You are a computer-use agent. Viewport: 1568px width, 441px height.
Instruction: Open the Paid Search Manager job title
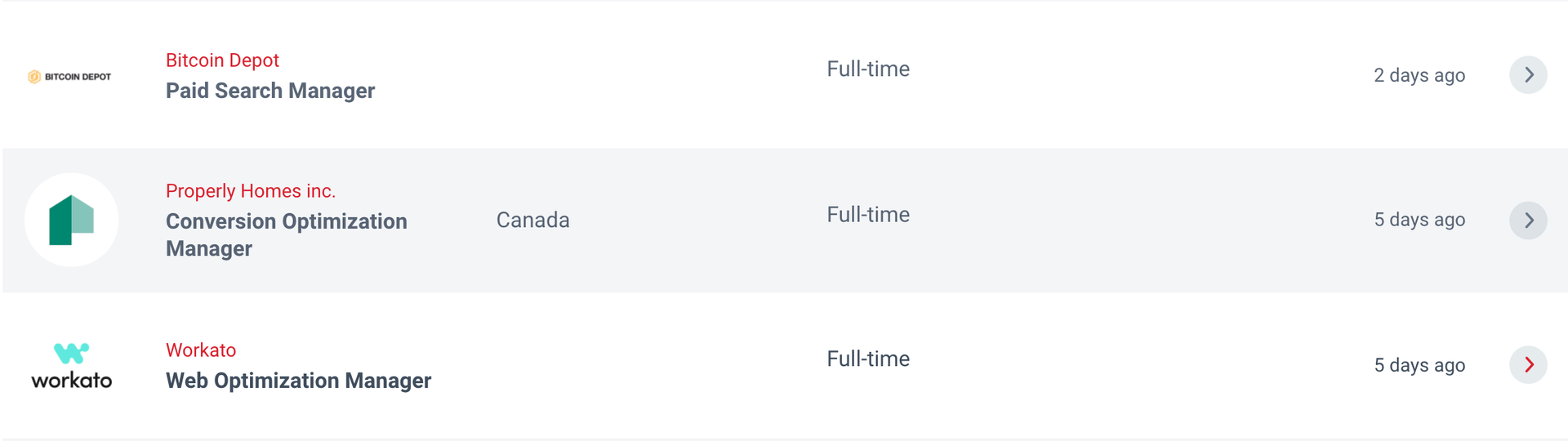point(270,91)
